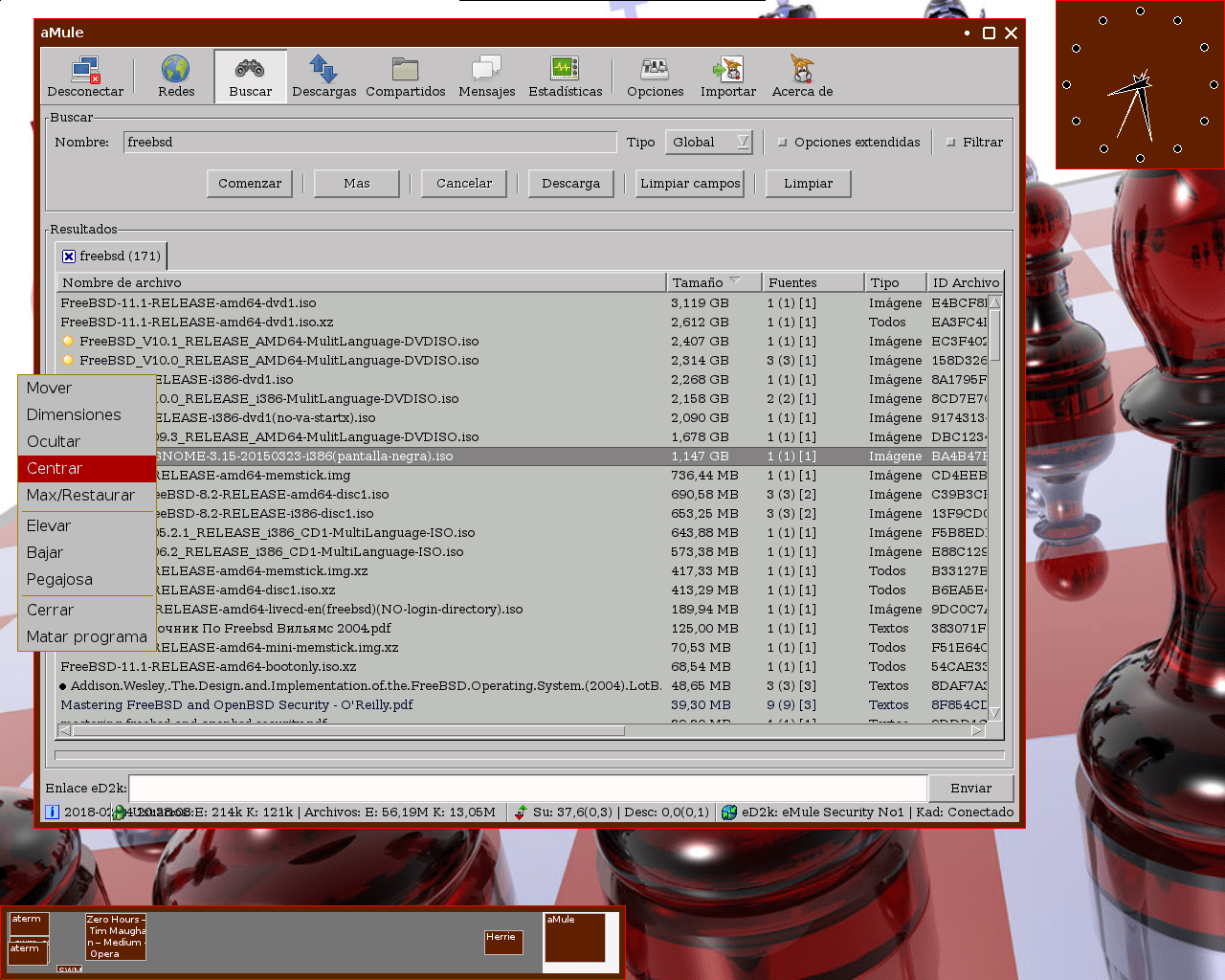The width and height of the screenshot is (1225, 980).
Task: Click the Tipo column header in results
Action: pyautogui.click(x=896, y=282)
